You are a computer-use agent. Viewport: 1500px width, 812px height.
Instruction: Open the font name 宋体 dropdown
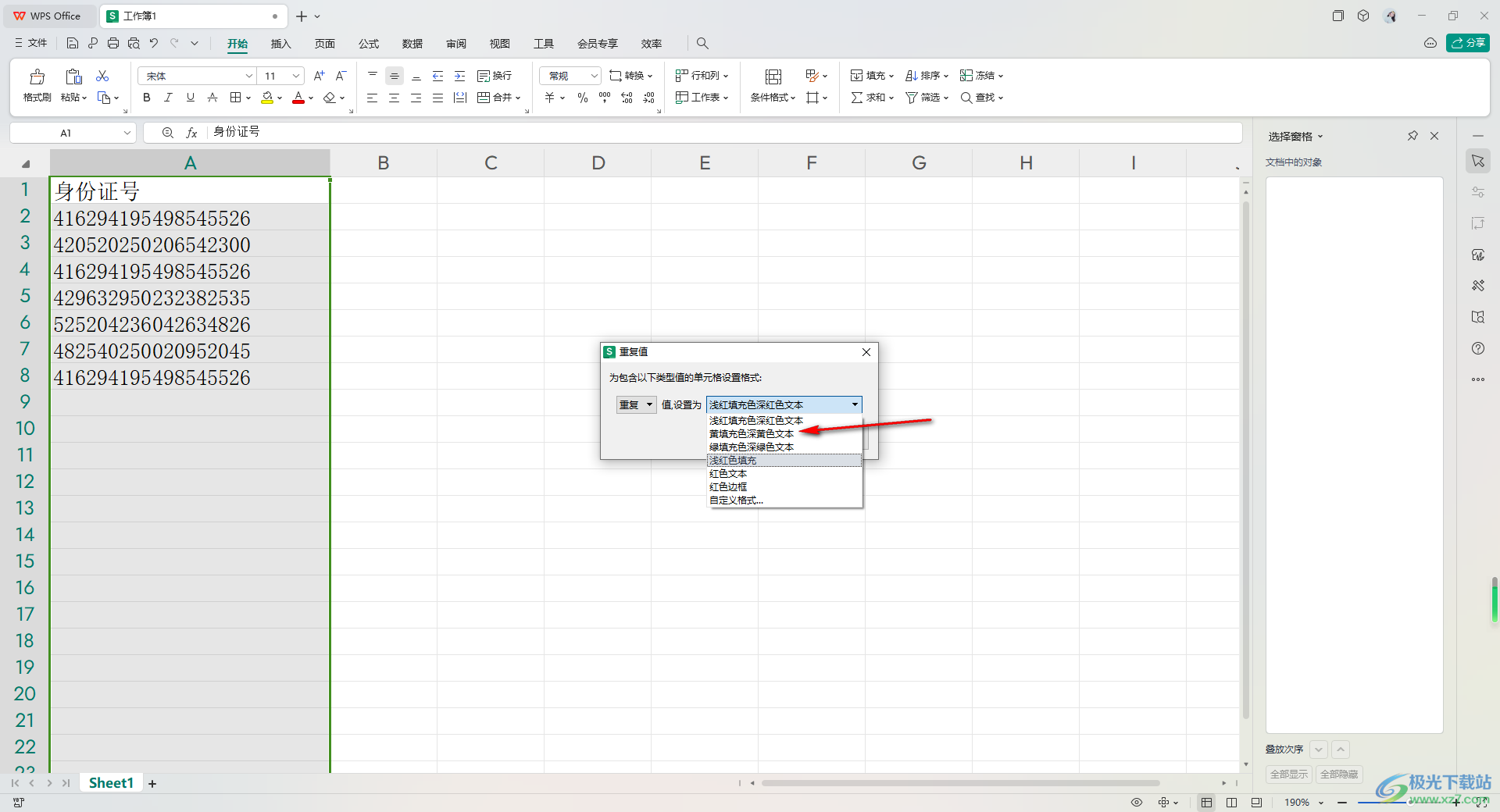[x=249, y=76]
